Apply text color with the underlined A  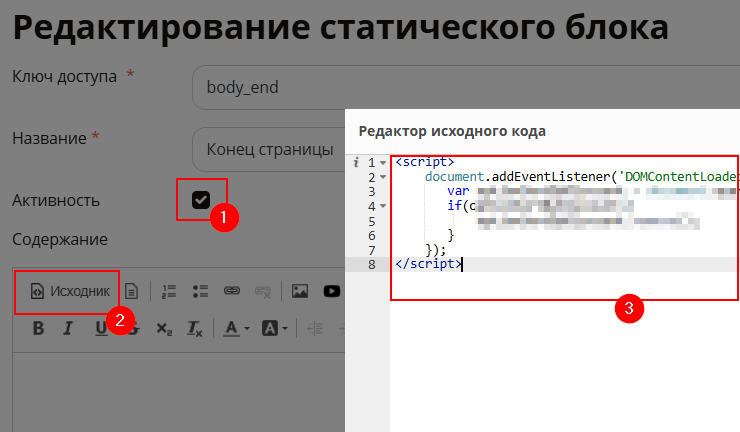[x=231, y=328]
